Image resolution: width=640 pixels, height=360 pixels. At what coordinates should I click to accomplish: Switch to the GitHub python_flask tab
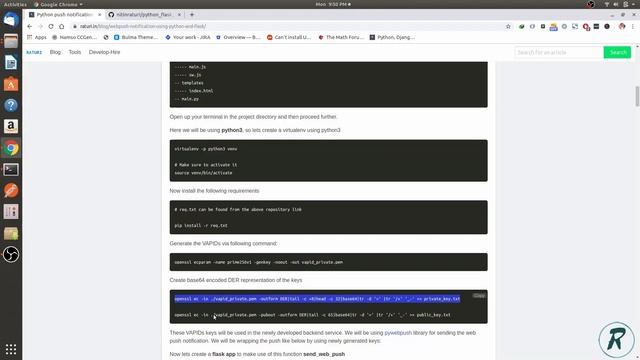tap(144, 15)
